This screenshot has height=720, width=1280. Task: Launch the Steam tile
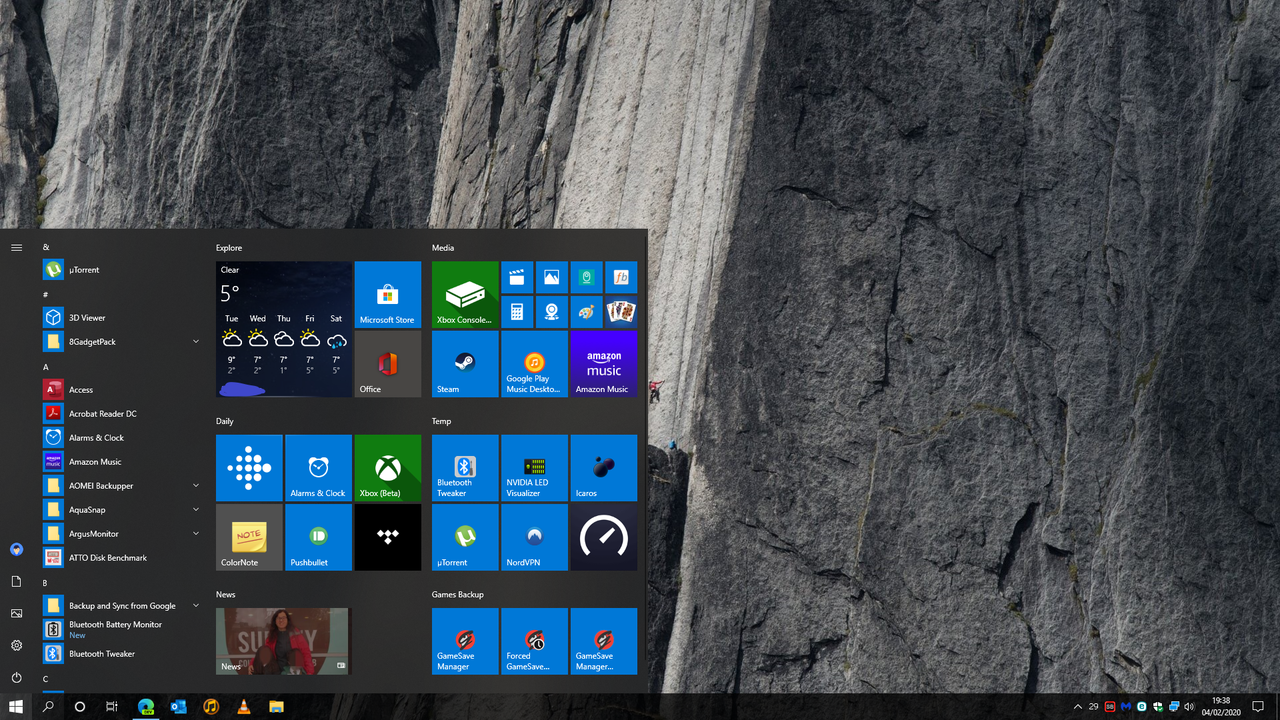[x=465, y=364]
